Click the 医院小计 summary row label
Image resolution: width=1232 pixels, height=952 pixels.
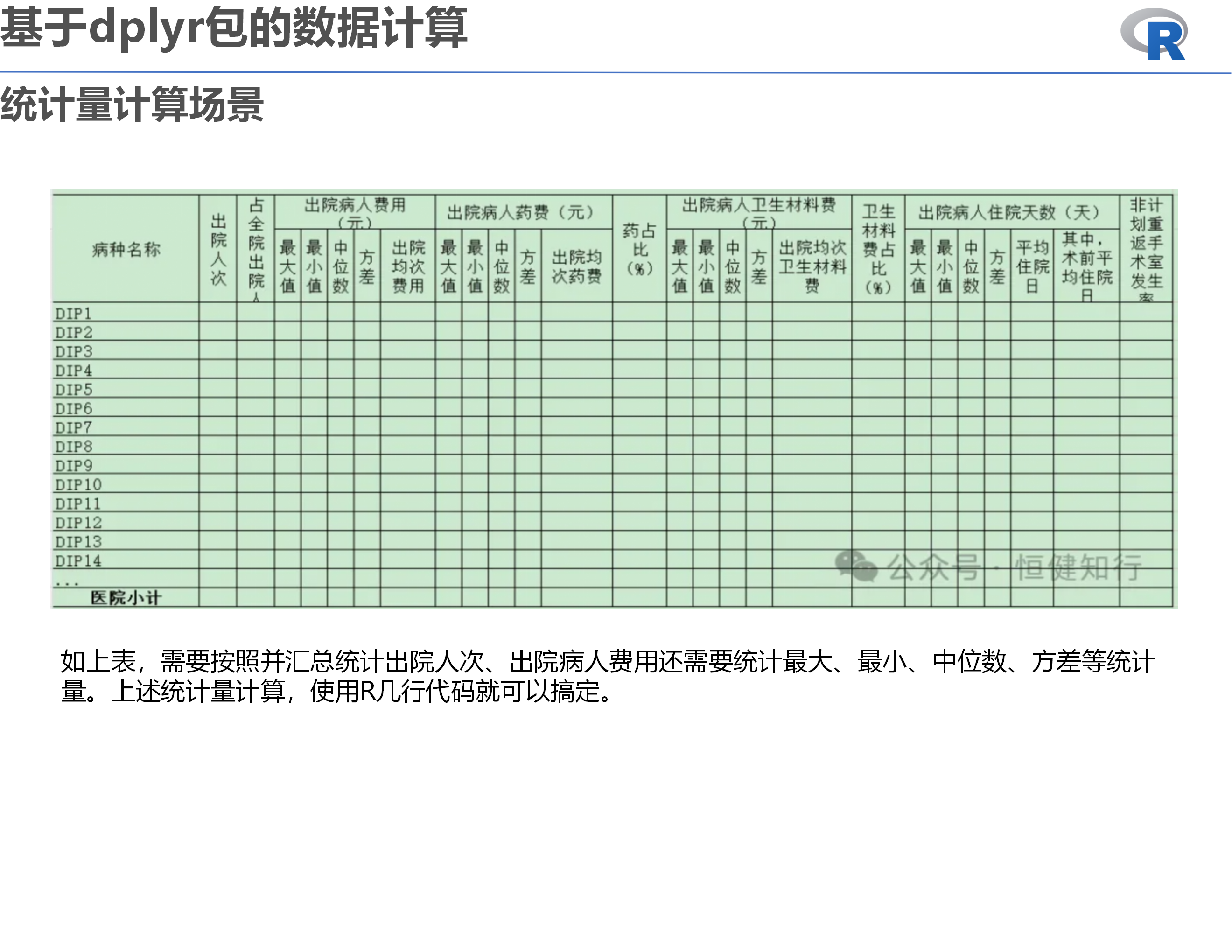126,597
